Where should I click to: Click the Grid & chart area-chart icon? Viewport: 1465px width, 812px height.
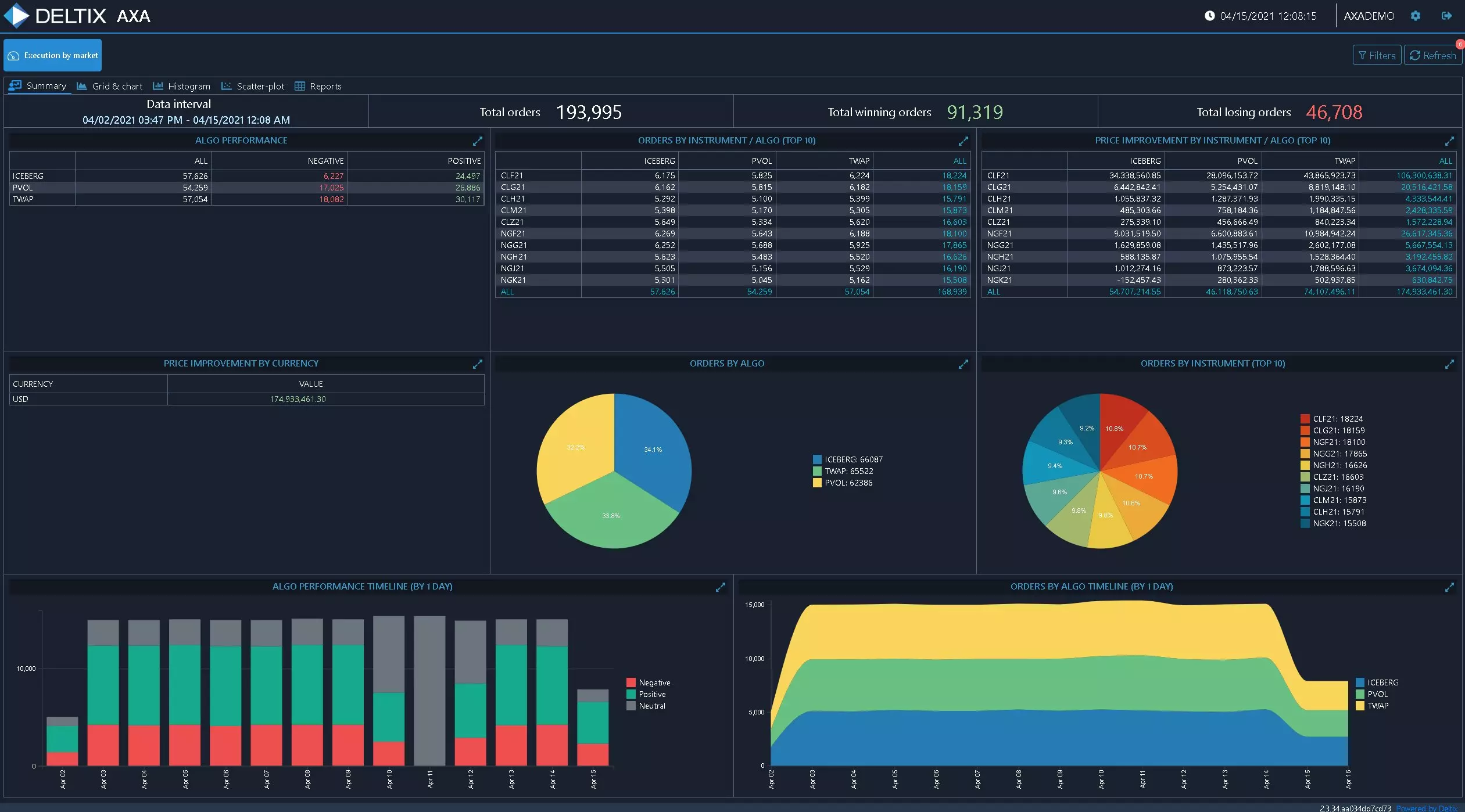pyautogui.click(x=82, y=86)
